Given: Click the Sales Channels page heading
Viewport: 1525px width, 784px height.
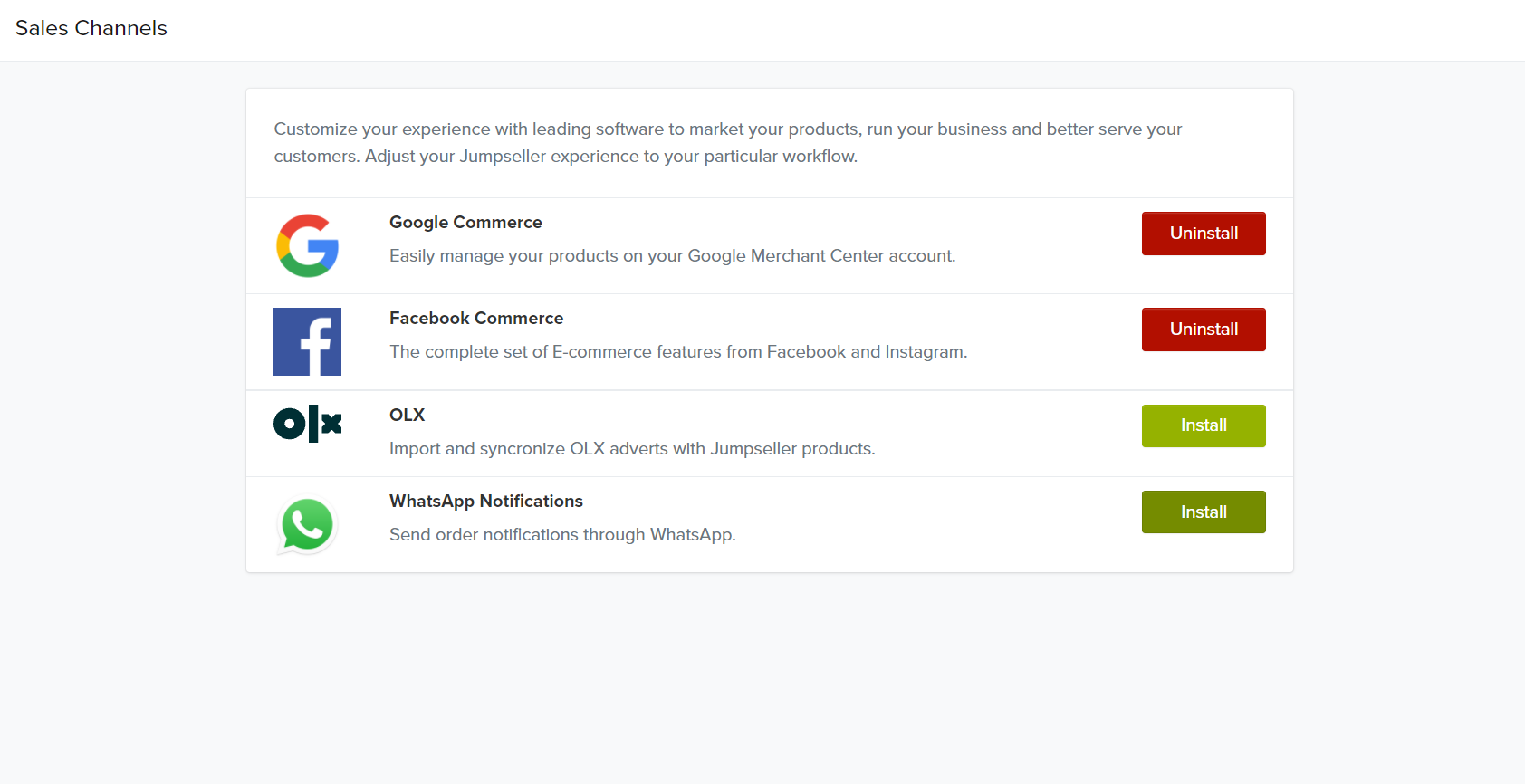Looking at the screenshot, I should (x=91, y=28).
